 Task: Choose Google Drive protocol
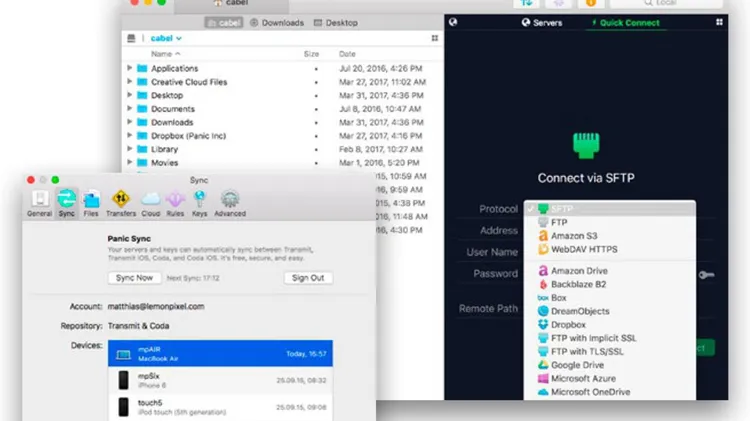610,365
